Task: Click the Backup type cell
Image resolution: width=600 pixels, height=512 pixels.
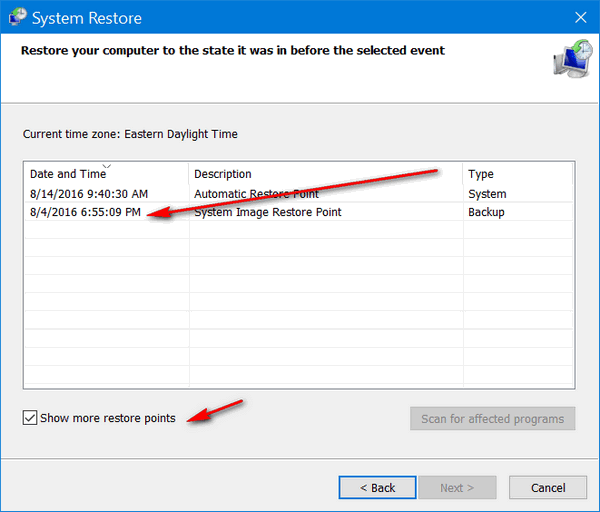Action: (x=486, y=212)
